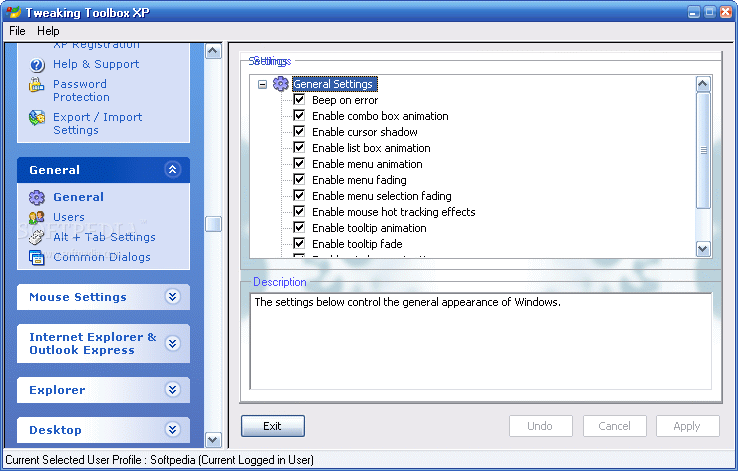The height and width of the screenshot is (471, 738).
Task: Maximize the Tweaking Toolbox XP window
Action: [710, 12]
